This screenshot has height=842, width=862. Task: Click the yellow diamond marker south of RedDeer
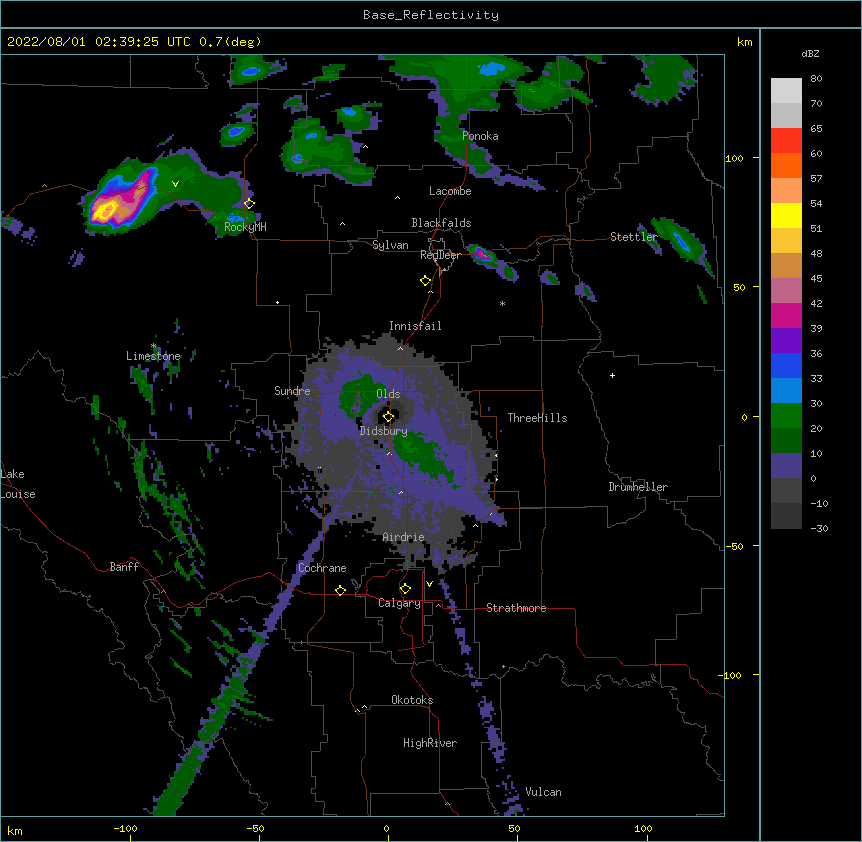[426, 281]
